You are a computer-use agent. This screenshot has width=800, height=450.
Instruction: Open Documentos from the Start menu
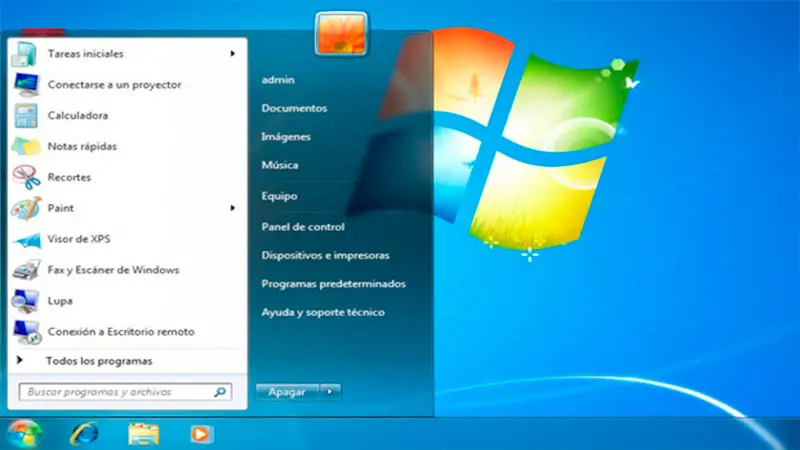pos(294,108)
